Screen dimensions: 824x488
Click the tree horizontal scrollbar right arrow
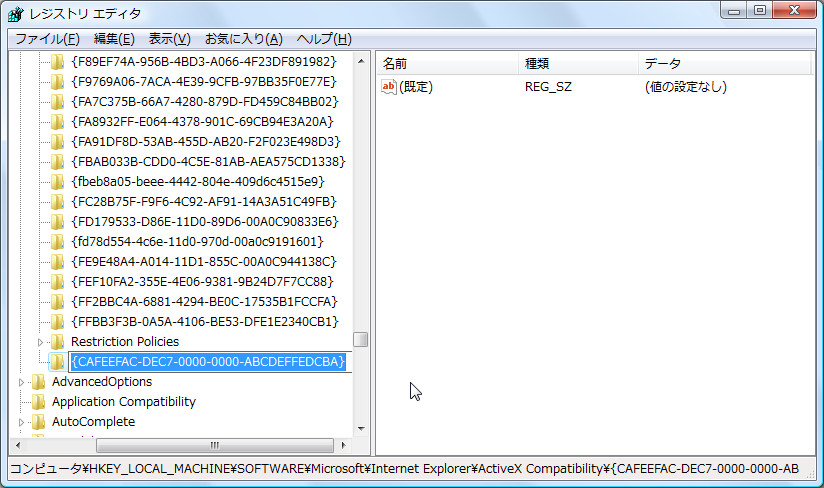point(344,445)
